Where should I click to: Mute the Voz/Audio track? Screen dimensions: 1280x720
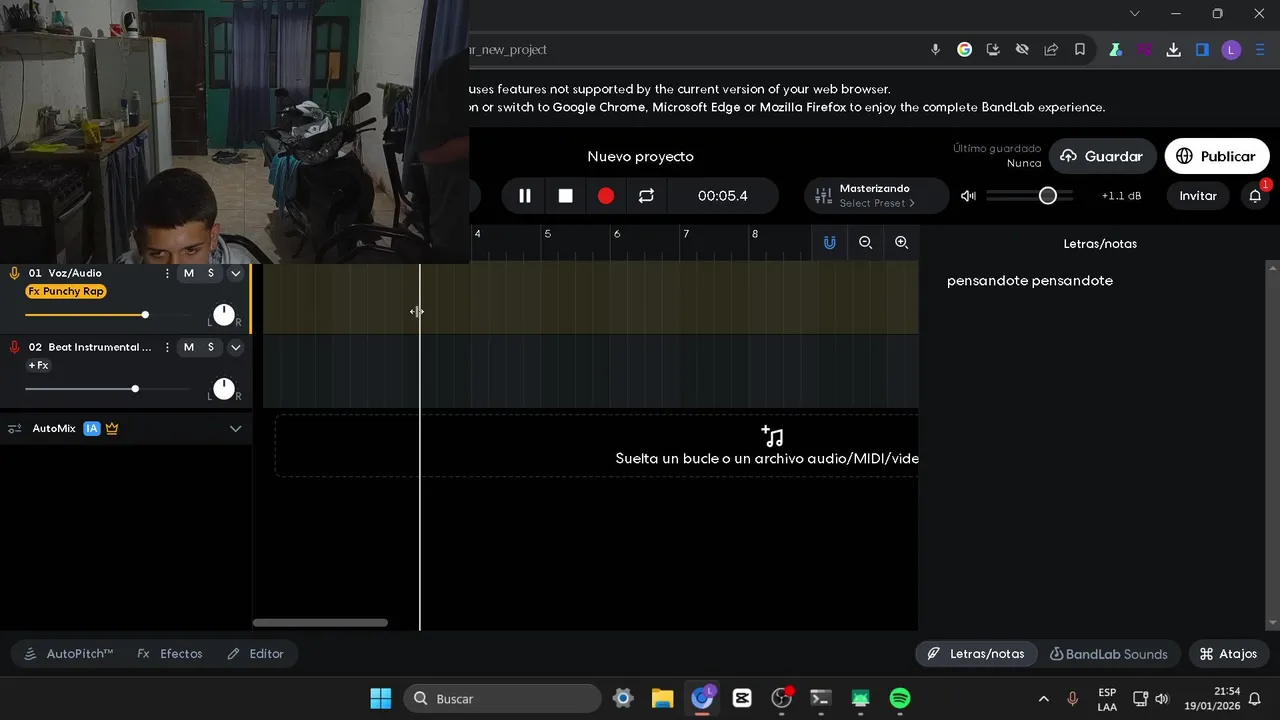tap(188, 273)
